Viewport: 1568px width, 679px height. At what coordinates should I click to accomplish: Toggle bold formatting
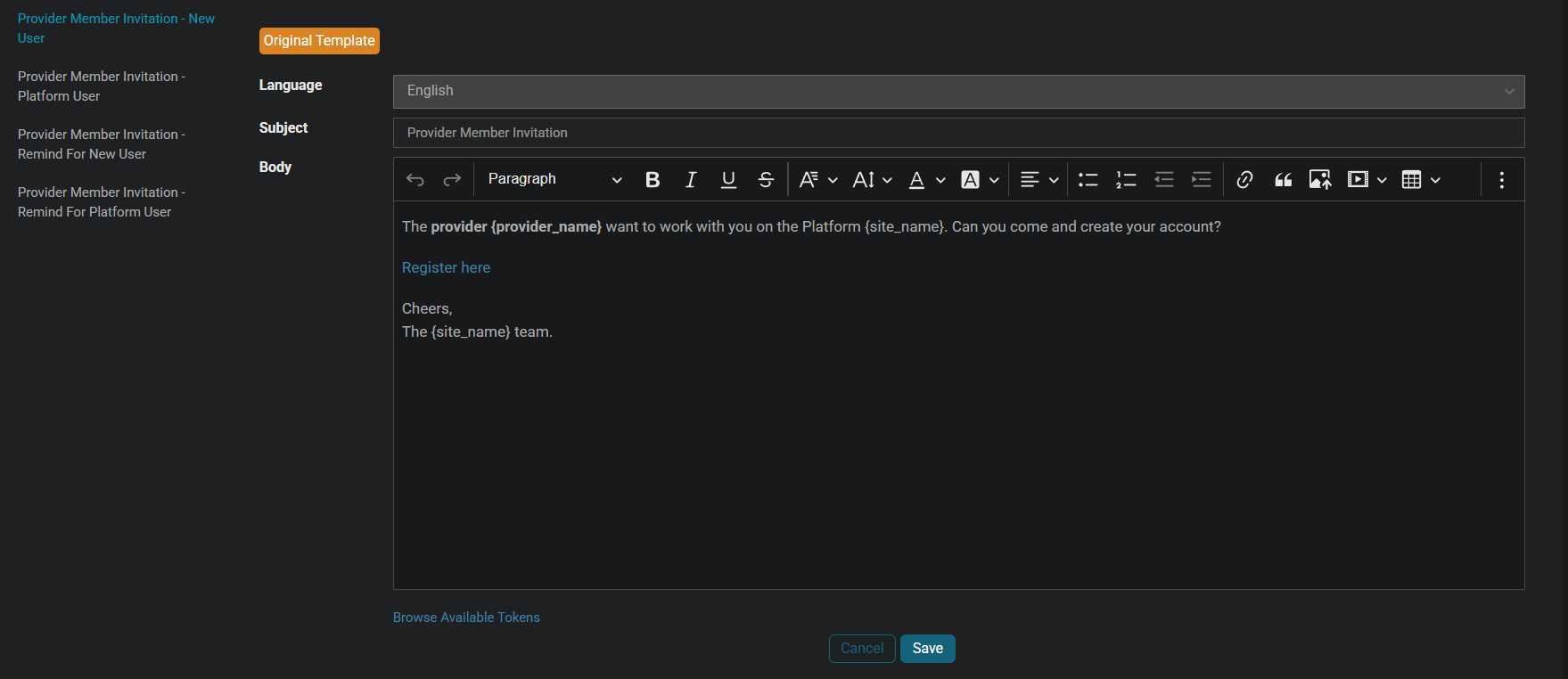(653, 180)
